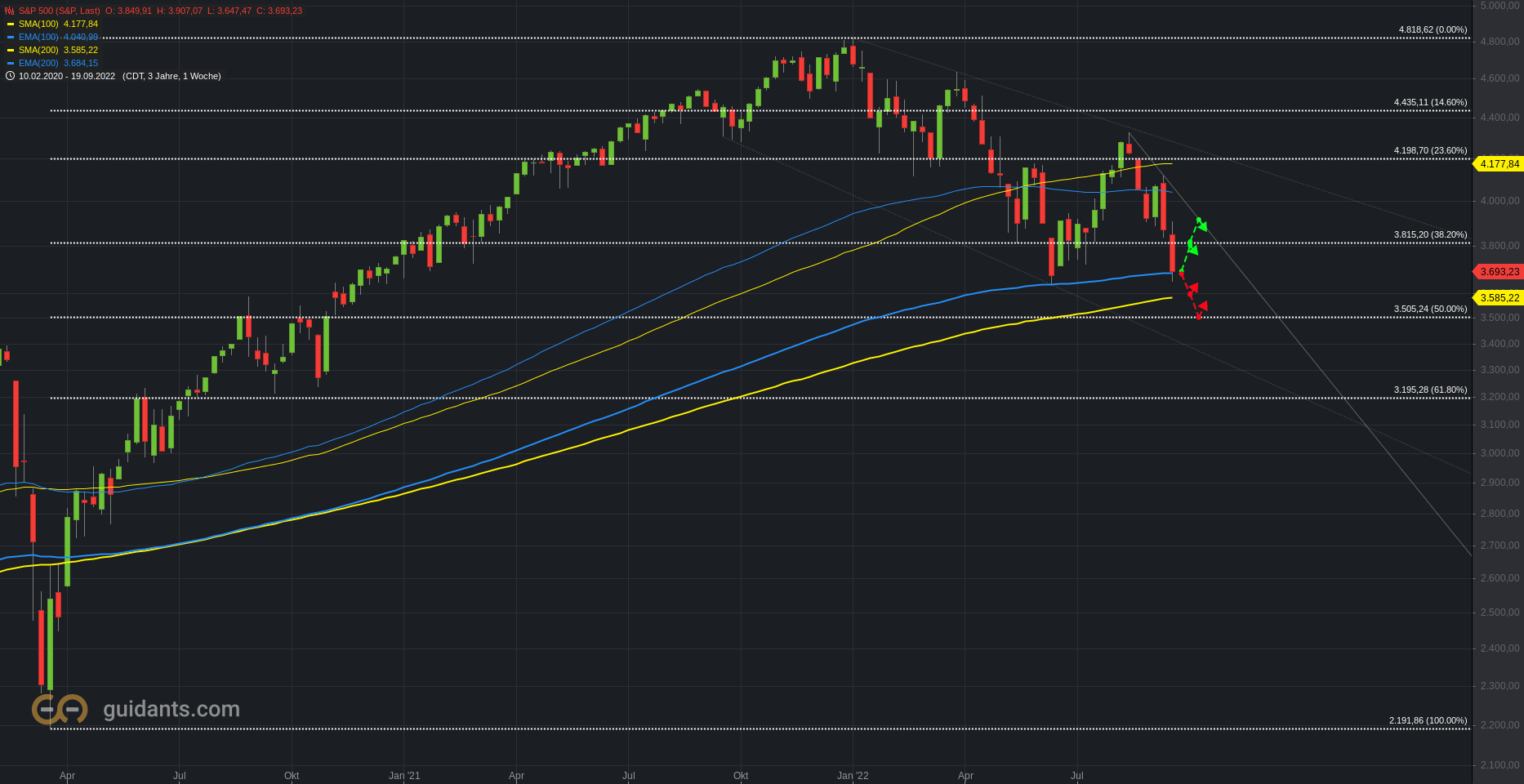1524x784 pixels.
Task: Click the 4.600,00 price axis label
Action: 1499,78
